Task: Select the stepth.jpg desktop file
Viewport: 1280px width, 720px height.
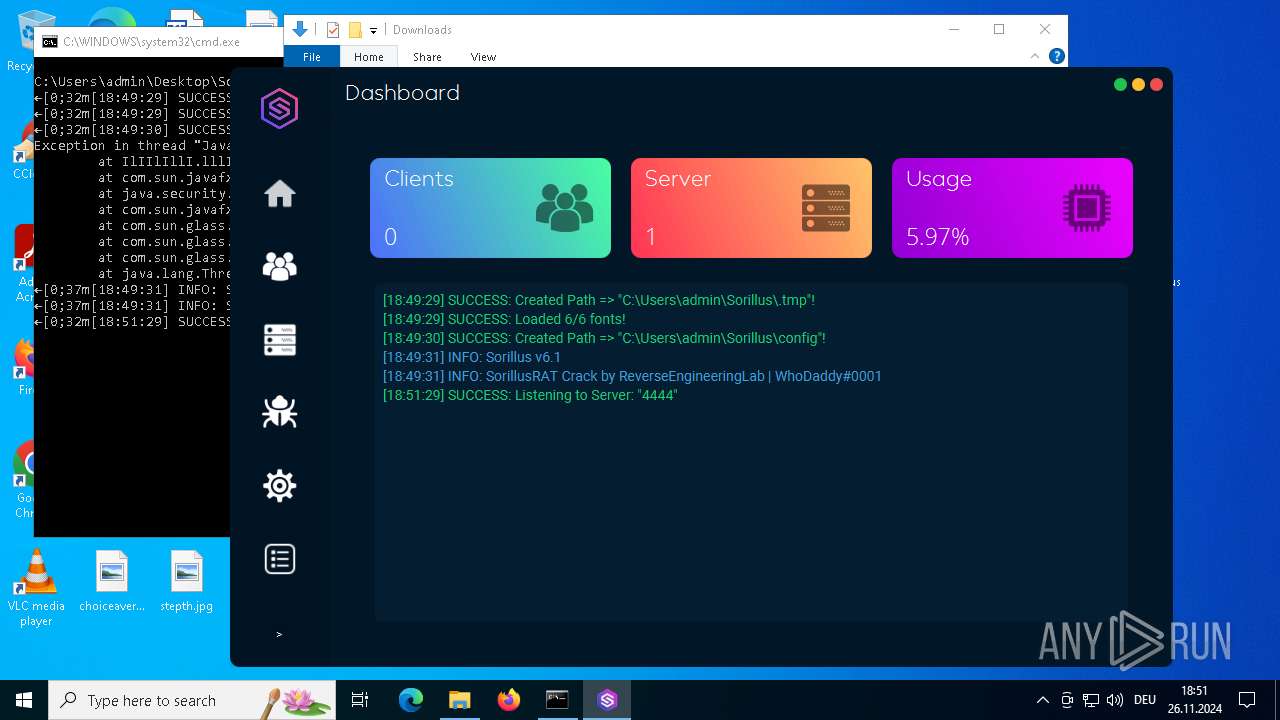Action: (187, 582)
